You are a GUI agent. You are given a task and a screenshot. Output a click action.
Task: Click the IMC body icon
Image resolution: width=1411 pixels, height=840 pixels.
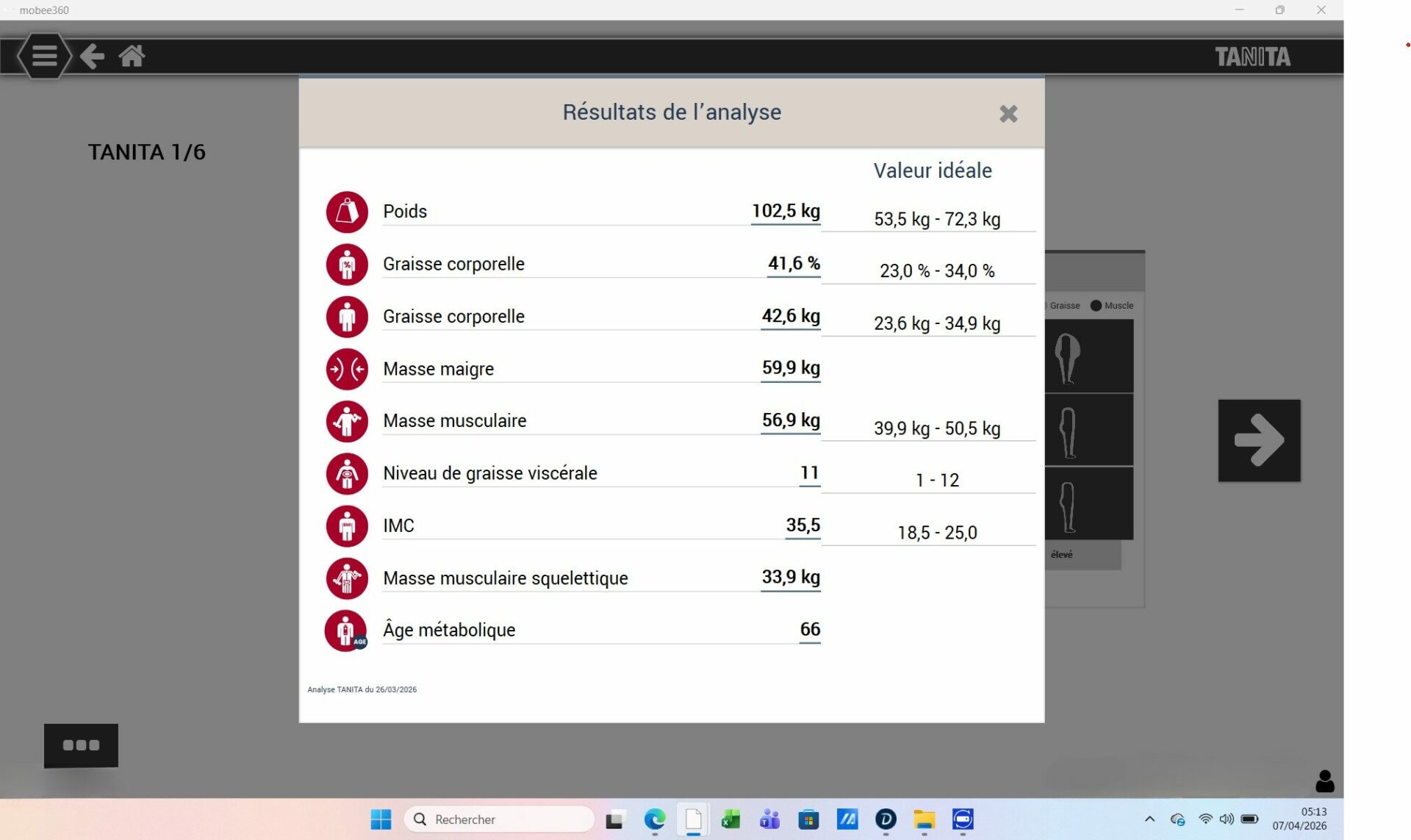click(347, 526)
